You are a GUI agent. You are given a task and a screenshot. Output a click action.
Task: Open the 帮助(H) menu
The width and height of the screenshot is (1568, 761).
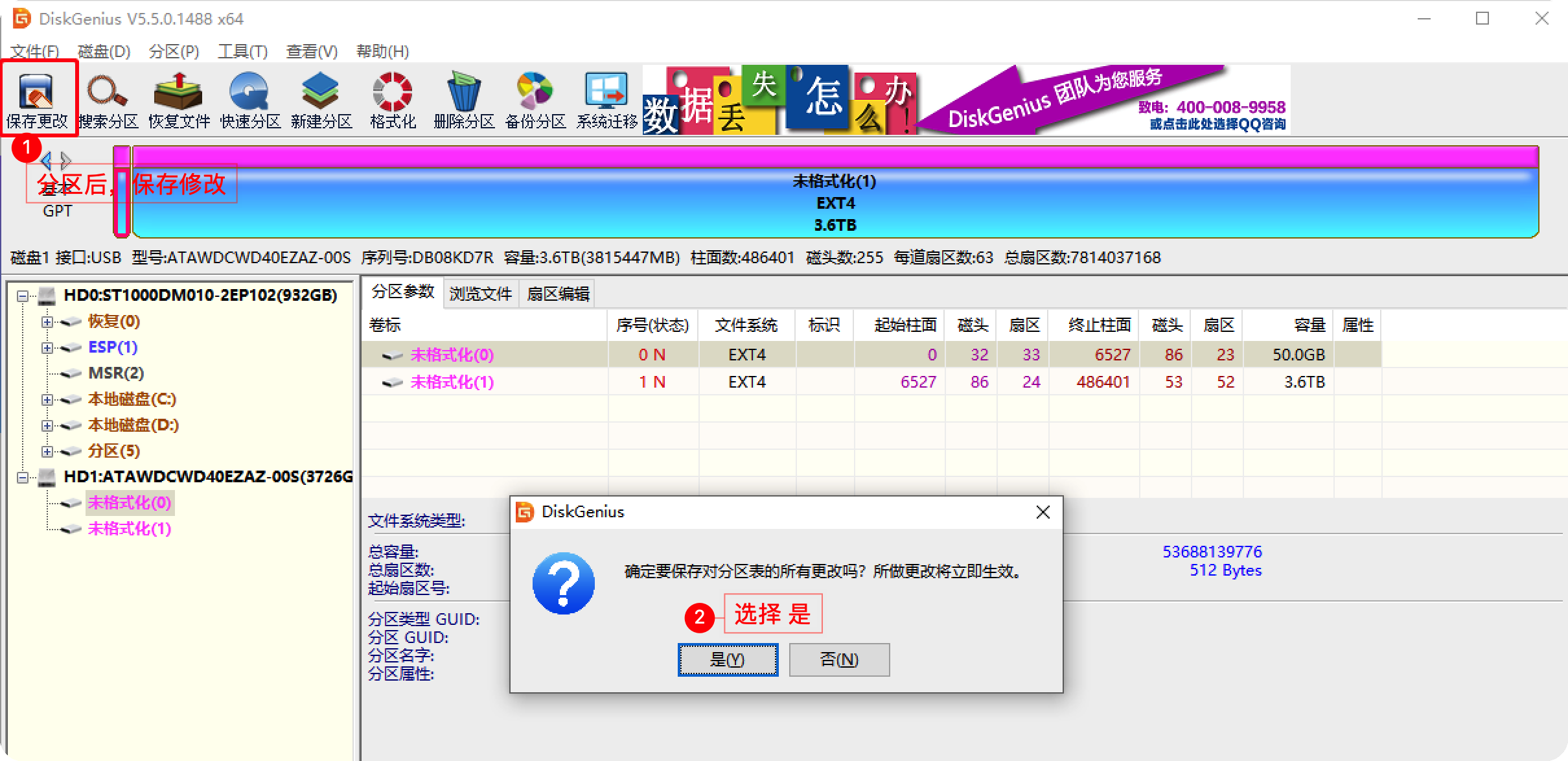[x=382, y=51]
